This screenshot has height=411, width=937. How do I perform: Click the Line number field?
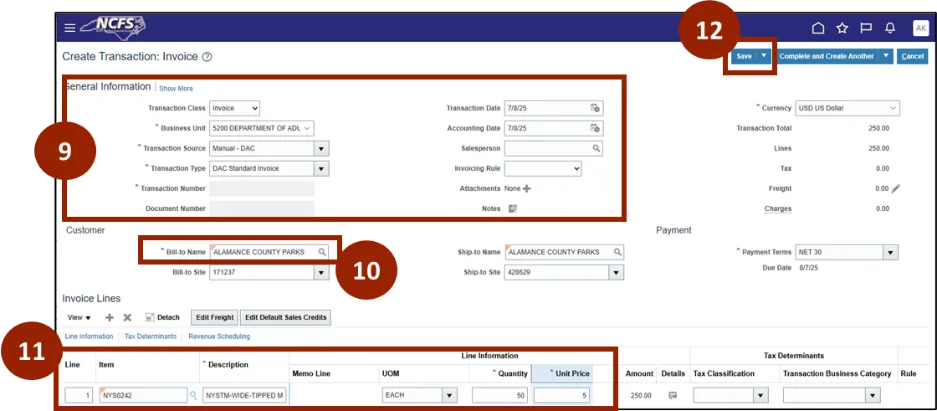78,395
